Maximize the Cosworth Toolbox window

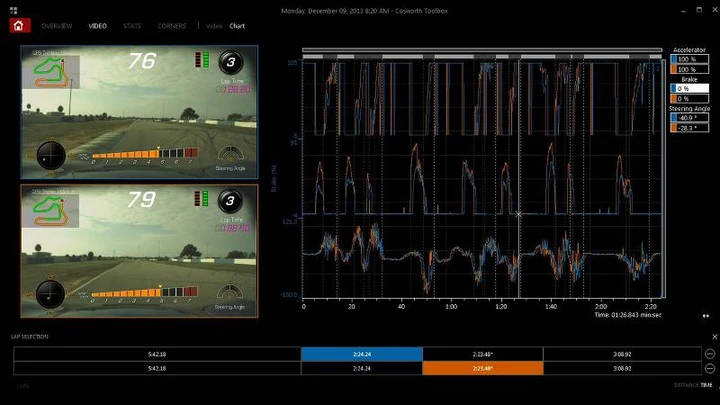tap(699, 10)
